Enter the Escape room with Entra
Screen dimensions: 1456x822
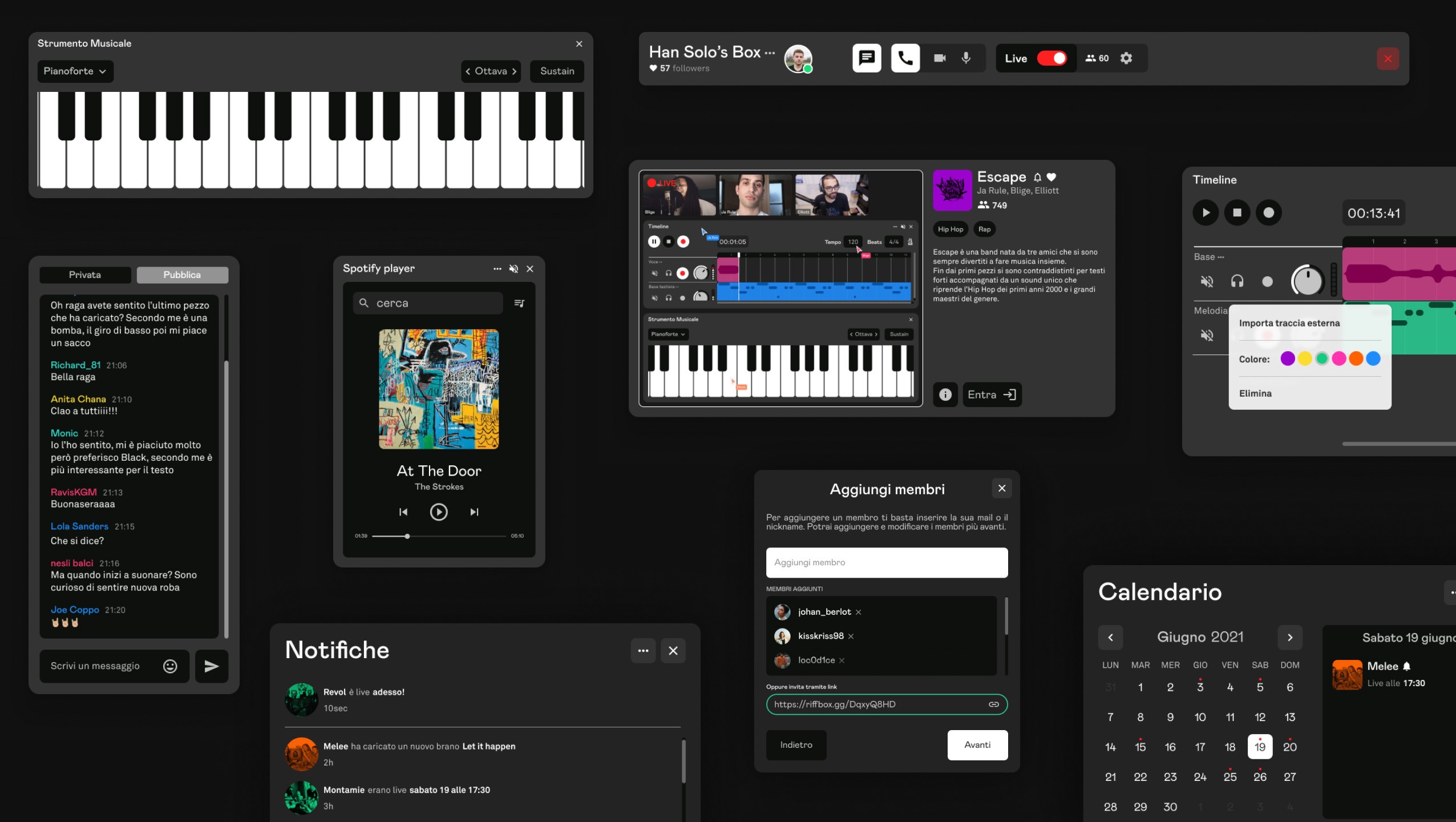click(992, 394)
